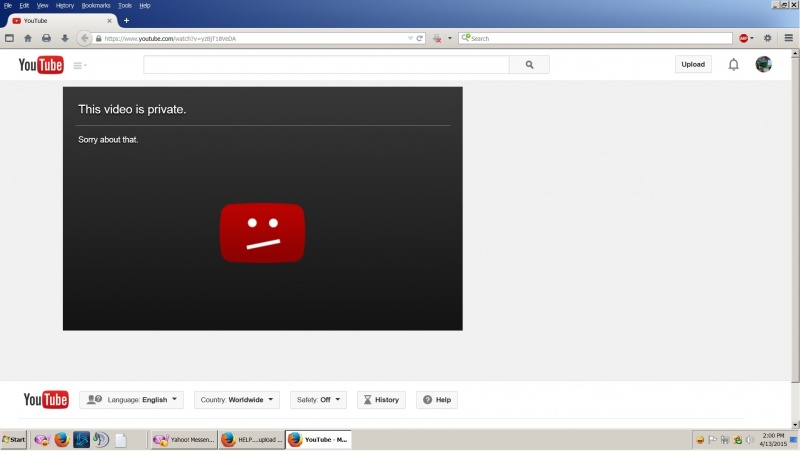The height and width of the screenshot is (451, 800).
Task: Click the scrollbar up arrow
Action: [x=795, y=53]
